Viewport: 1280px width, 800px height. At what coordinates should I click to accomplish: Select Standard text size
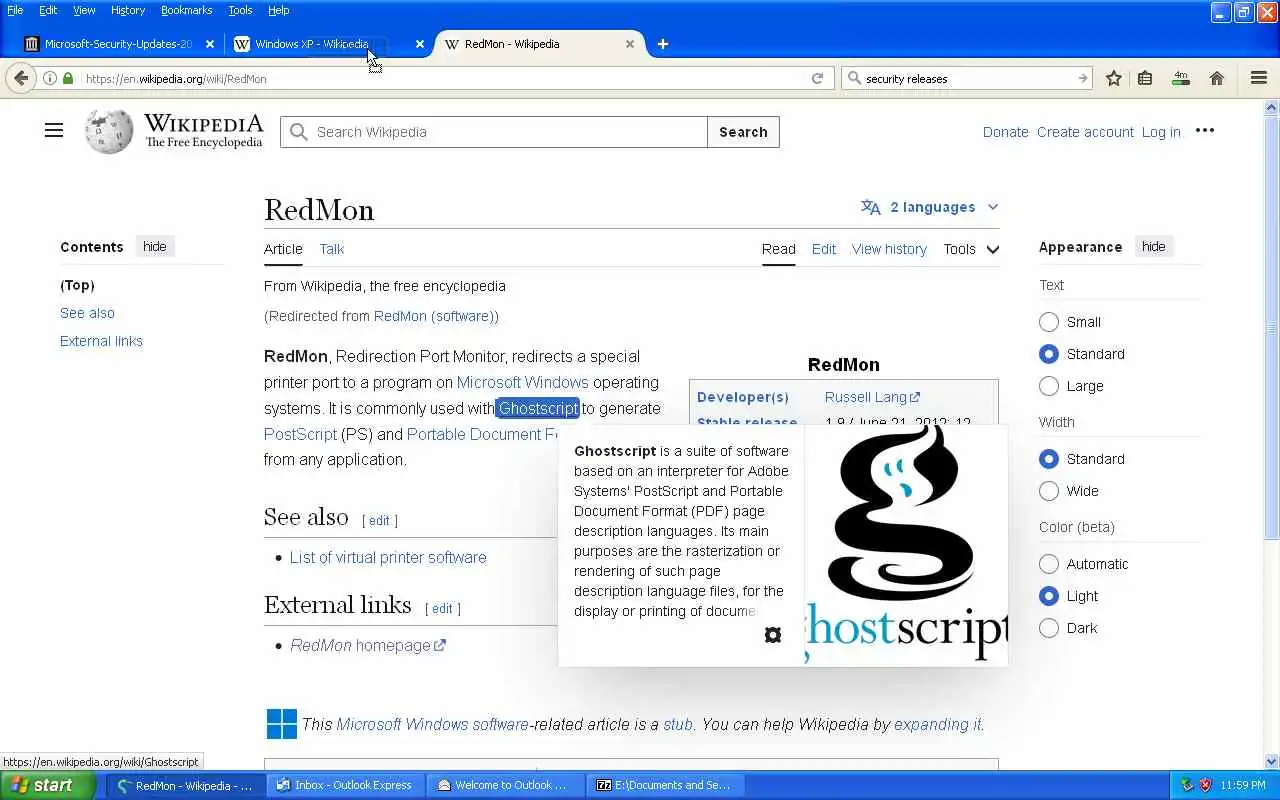click(x=1049, y=354)
